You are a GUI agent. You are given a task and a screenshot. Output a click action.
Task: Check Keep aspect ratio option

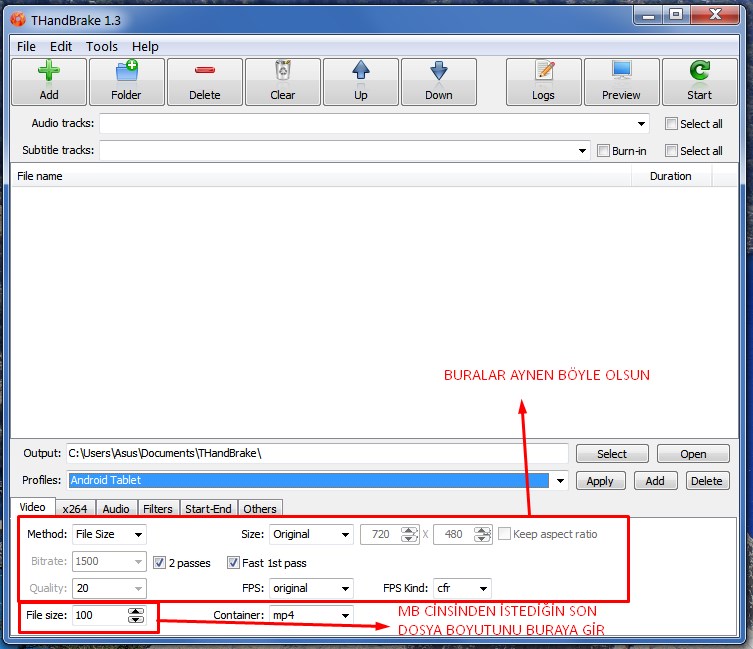504,534
